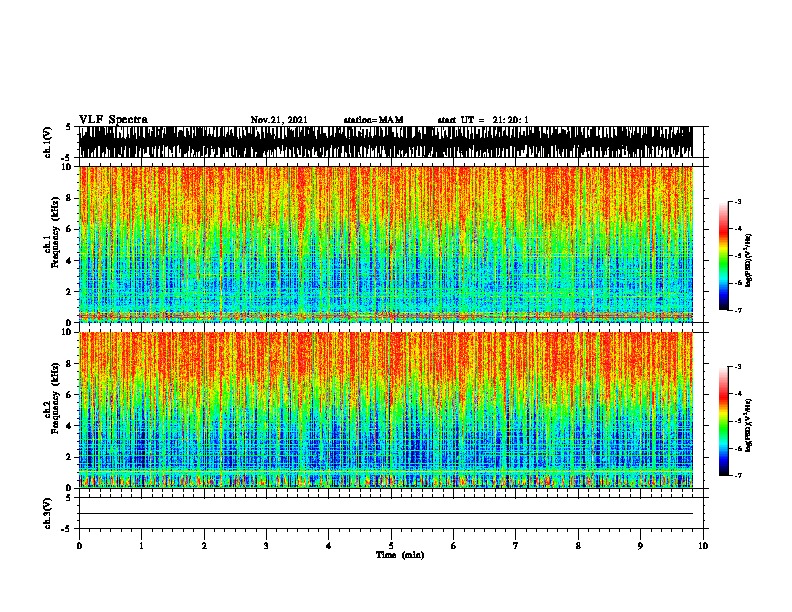
Task: Select the "ch.1(V)" waveform axis label
Action: (47, 142)
